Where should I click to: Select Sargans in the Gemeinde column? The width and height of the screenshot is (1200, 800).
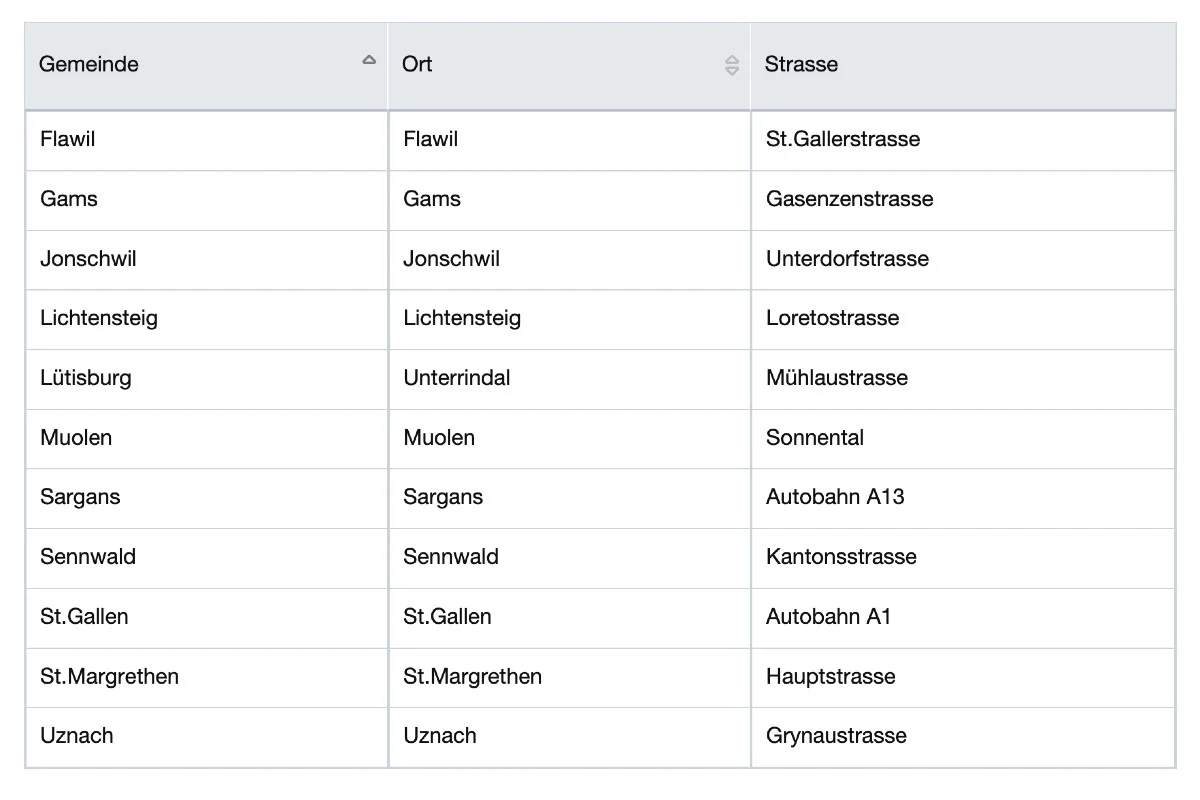coord(206,498)
